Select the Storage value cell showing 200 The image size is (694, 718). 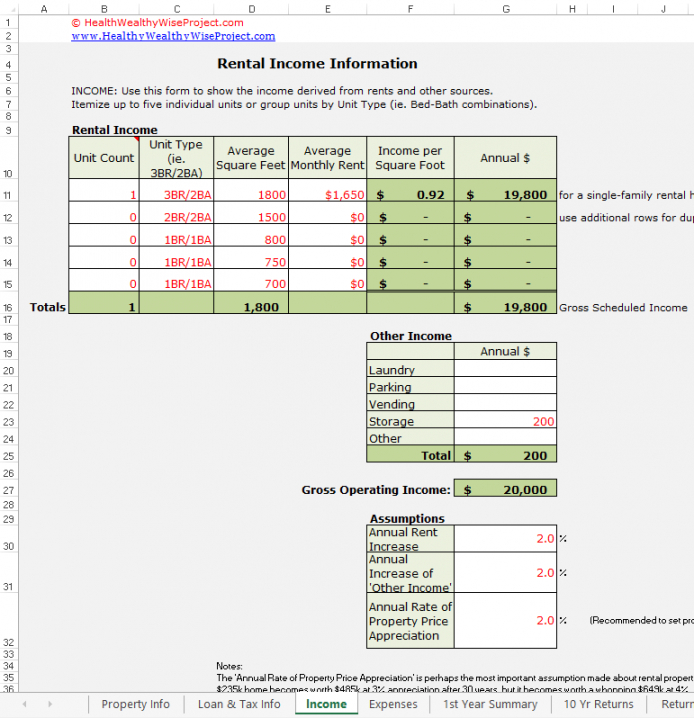click(505, 422)
